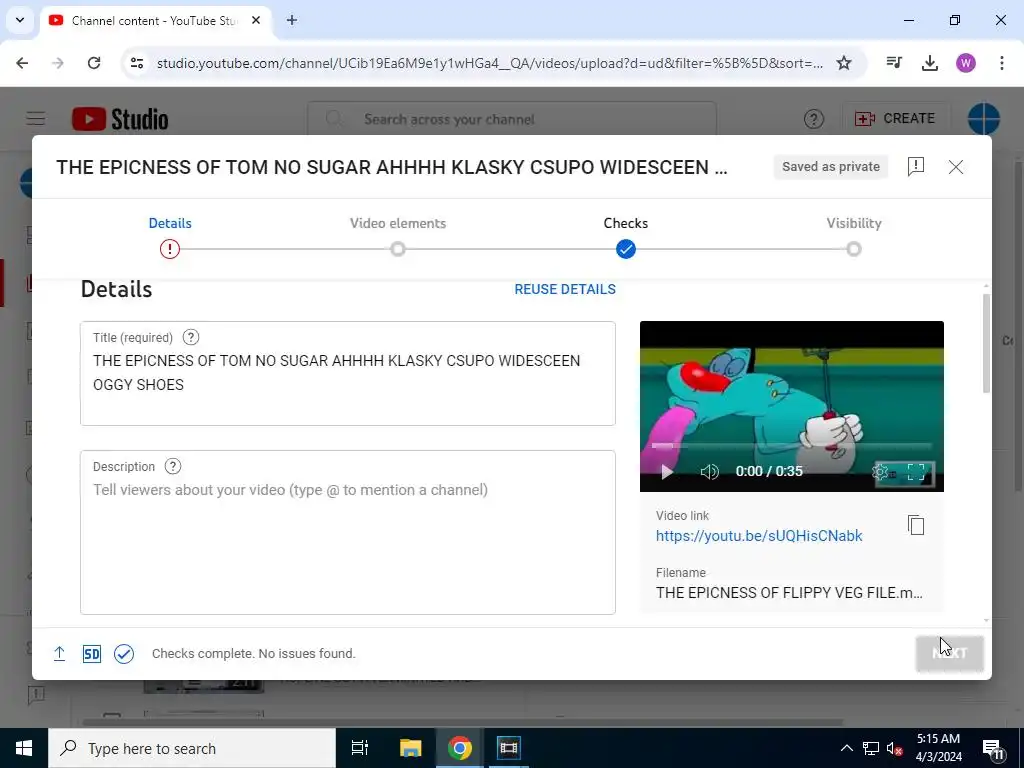
Task: Open the Studio help icon
Action: tap(813, 119)
